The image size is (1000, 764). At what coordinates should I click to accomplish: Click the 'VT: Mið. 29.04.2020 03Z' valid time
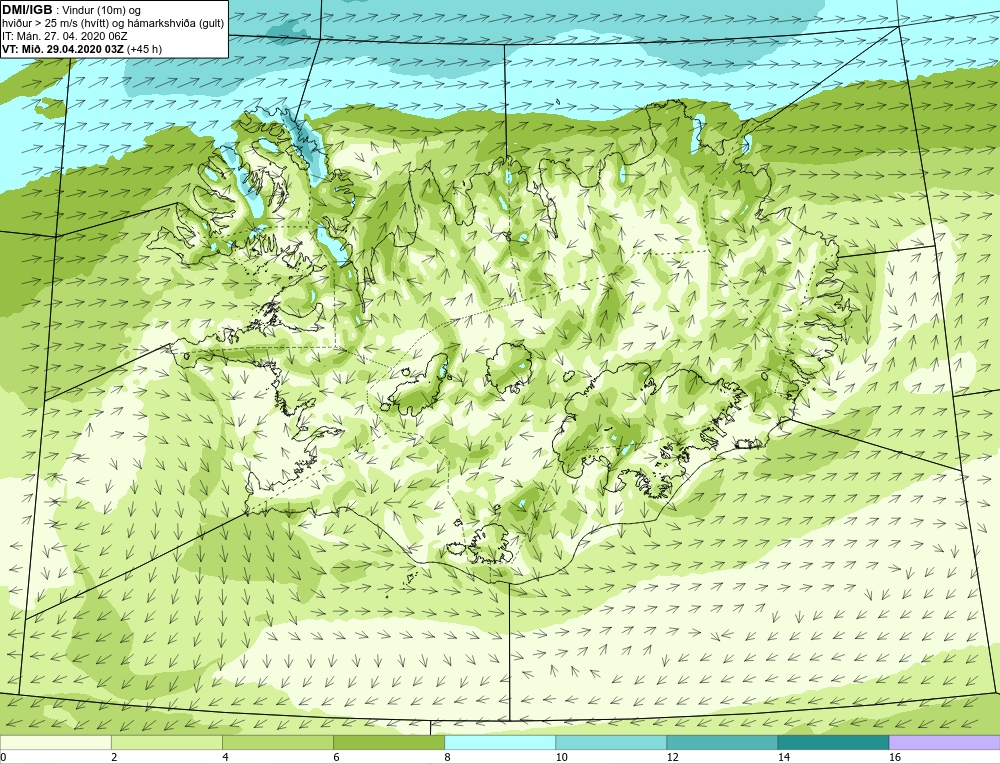pyautogui.click(x=63, y=49)
